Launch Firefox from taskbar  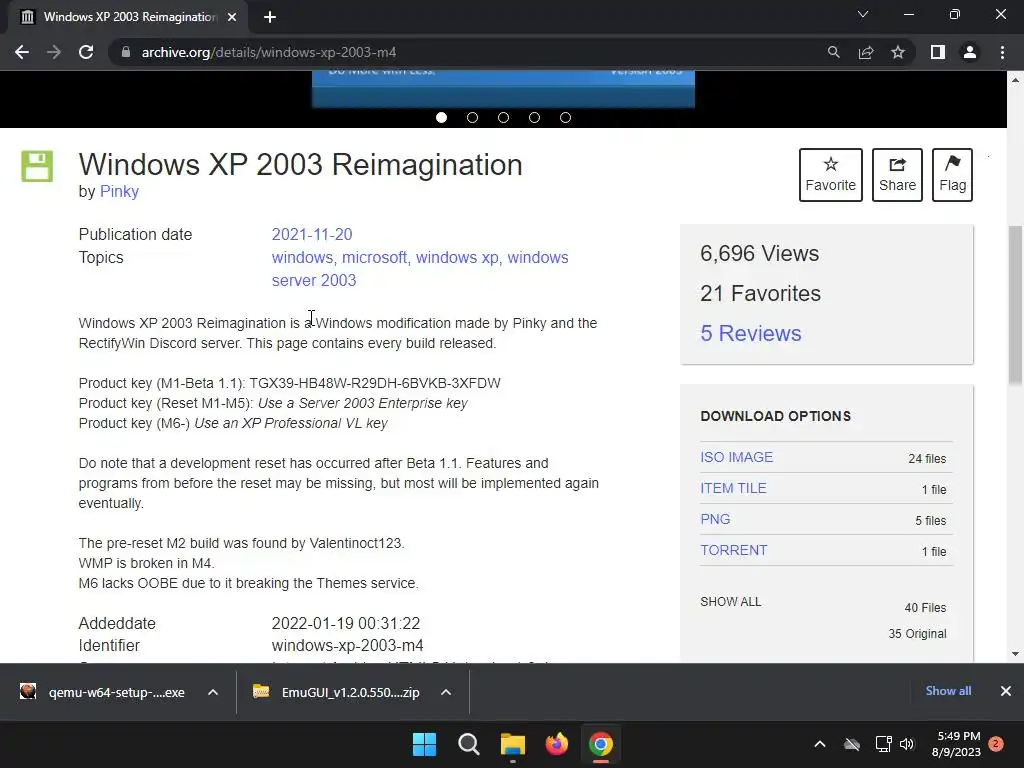pos(556,744)
